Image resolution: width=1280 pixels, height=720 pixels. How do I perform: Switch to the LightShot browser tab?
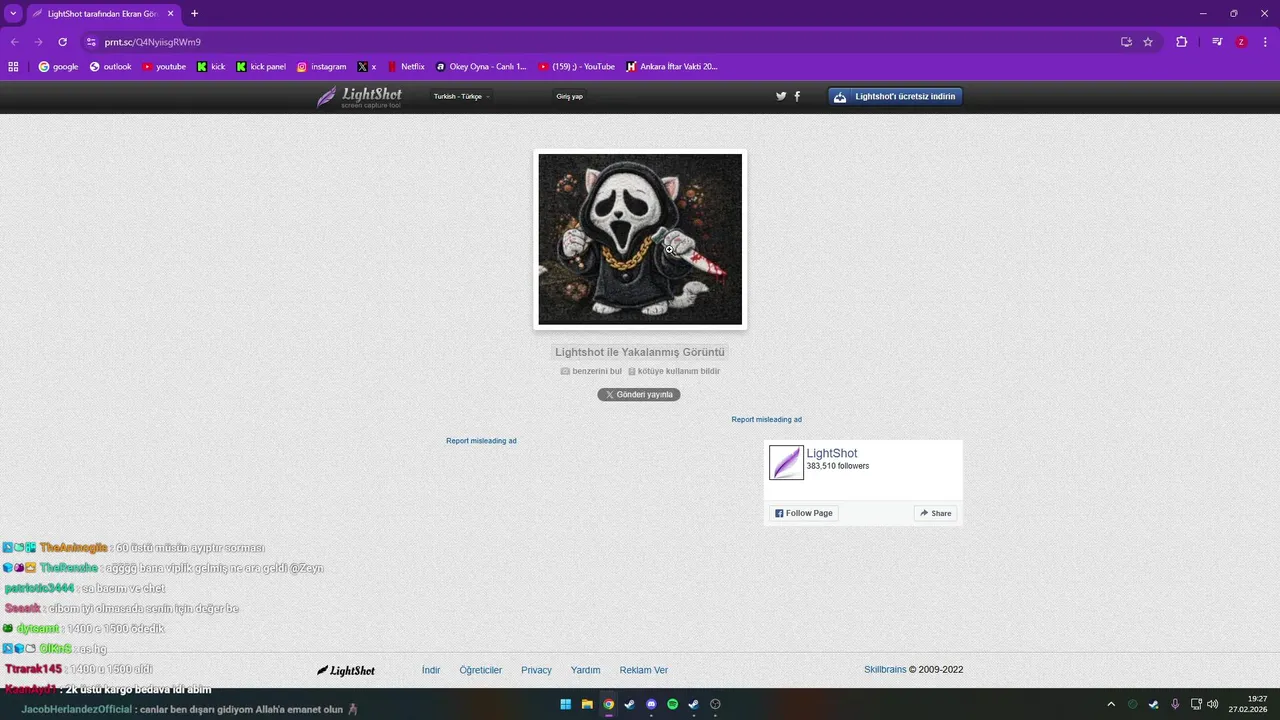[103, 14]
